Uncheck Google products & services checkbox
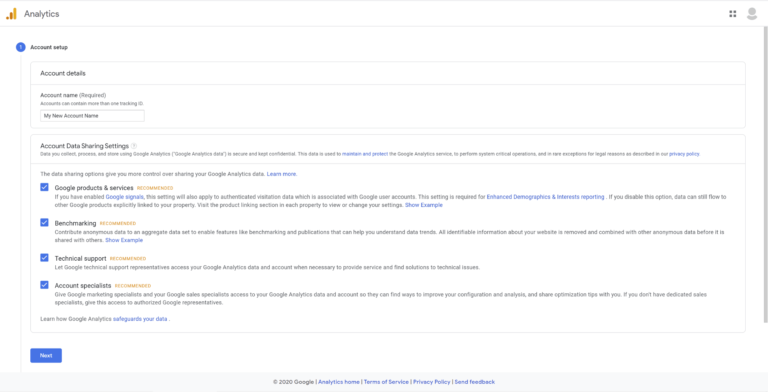The width and height of the screenshot is (768, 392). [45, 187]
